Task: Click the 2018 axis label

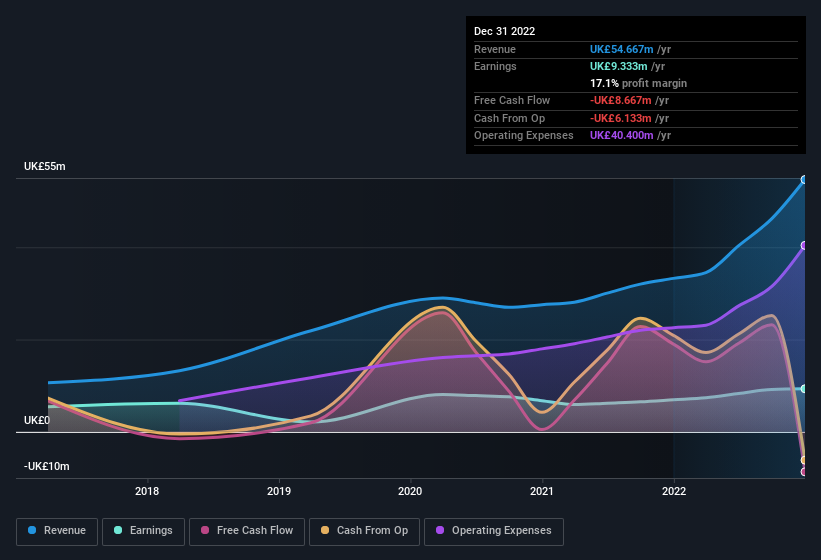Action: tap(147, 491)
